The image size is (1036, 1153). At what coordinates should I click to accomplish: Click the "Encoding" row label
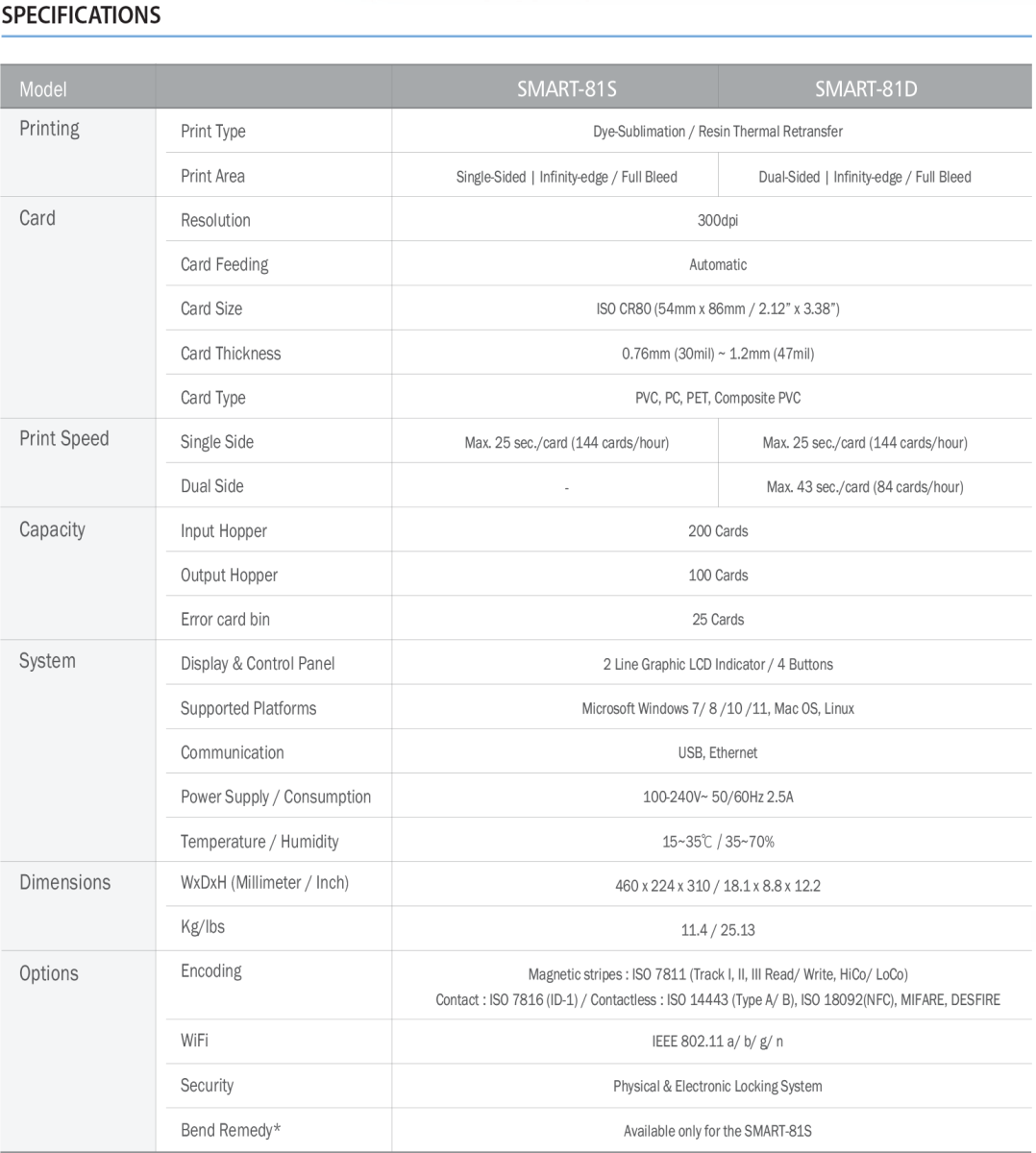pyautogui.click(x=211, y=971)
